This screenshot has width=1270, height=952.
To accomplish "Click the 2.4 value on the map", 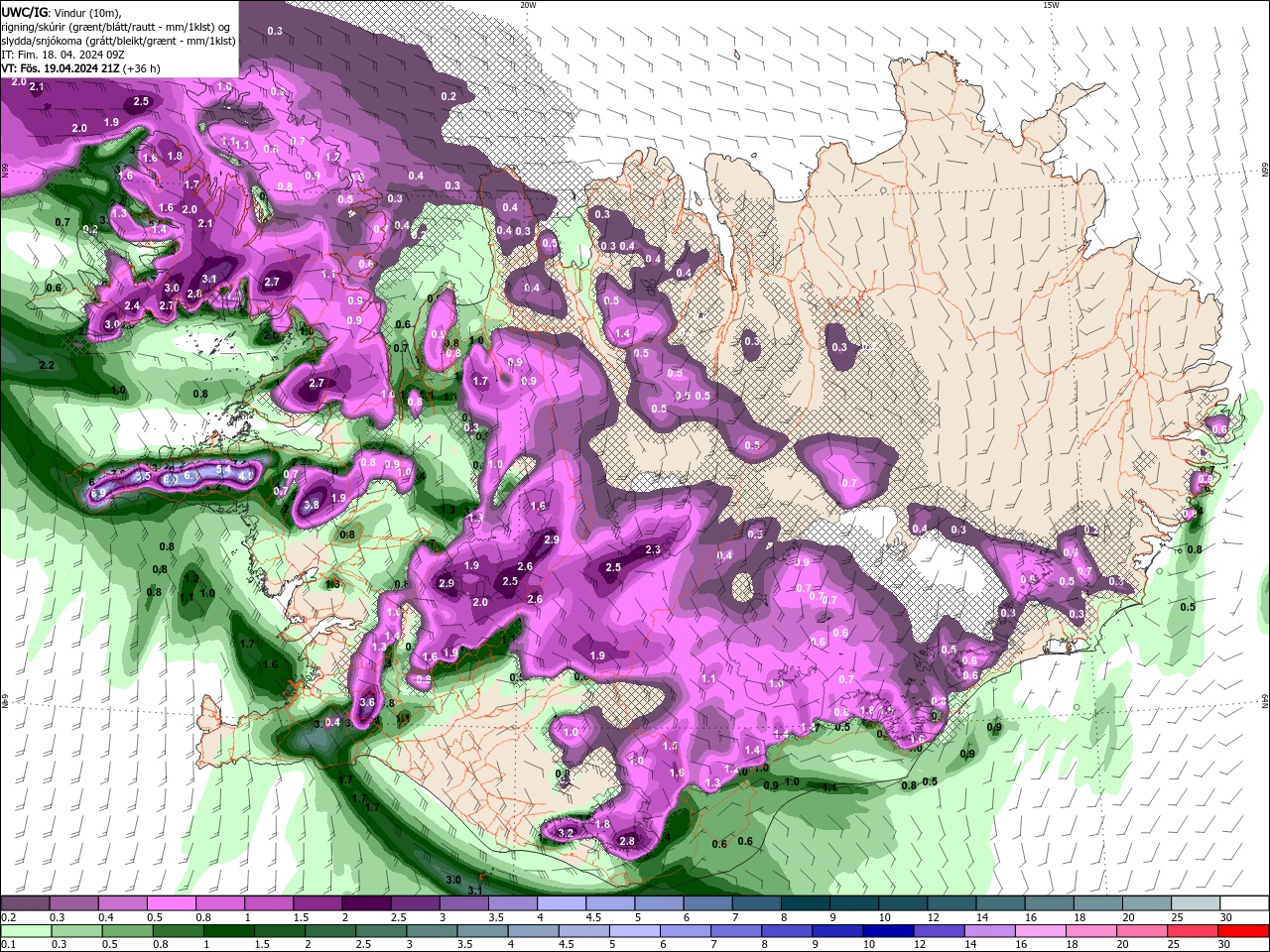I will (x=133, y=306).
